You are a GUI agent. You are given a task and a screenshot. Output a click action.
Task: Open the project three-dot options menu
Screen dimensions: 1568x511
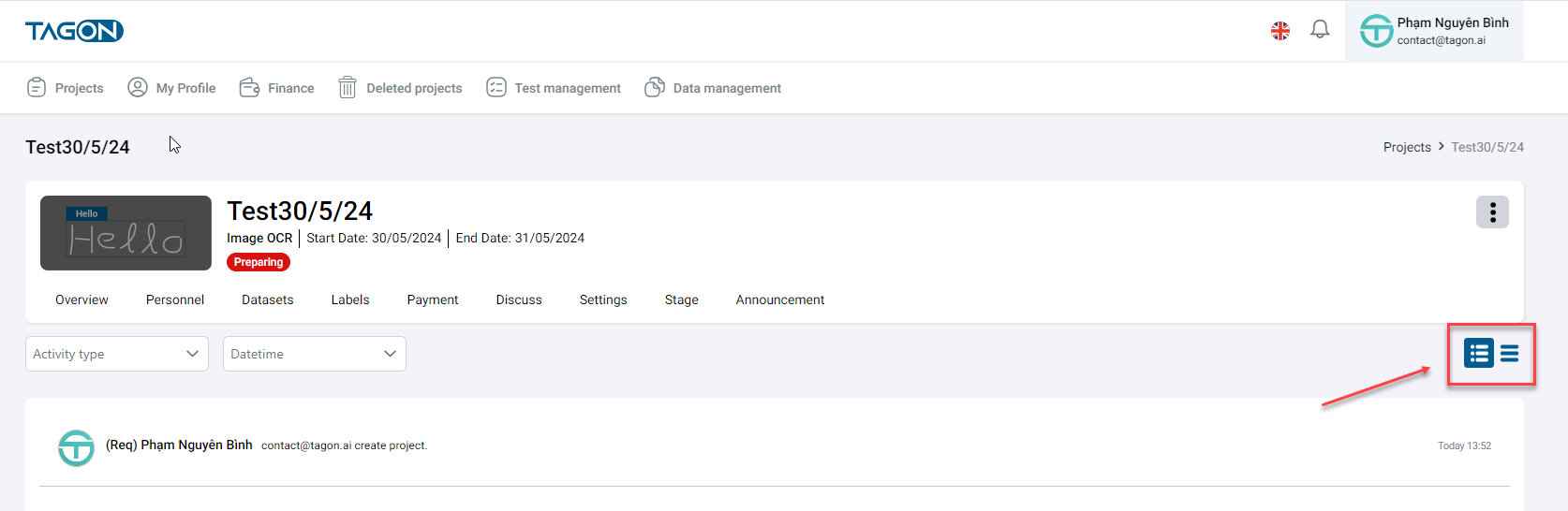pos(1492,212)
